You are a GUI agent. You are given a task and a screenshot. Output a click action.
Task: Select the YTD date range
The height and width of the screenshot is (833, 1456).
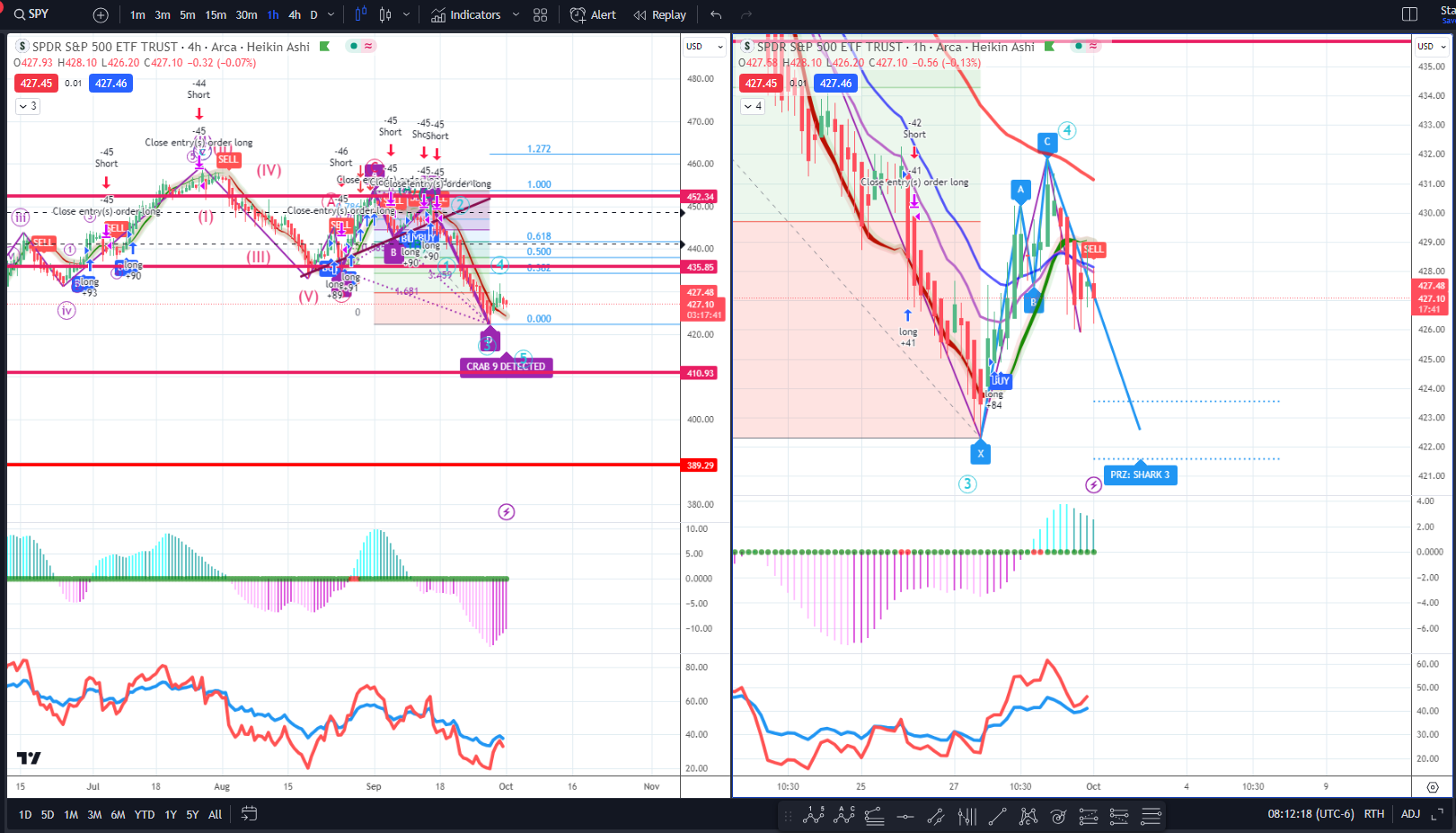click(x=145, y=815)
